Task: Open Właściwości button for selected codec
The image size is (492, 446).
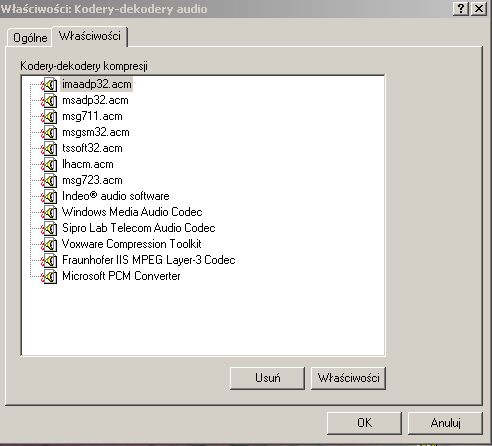Action: pyautogui.click(x=348, y=378)
